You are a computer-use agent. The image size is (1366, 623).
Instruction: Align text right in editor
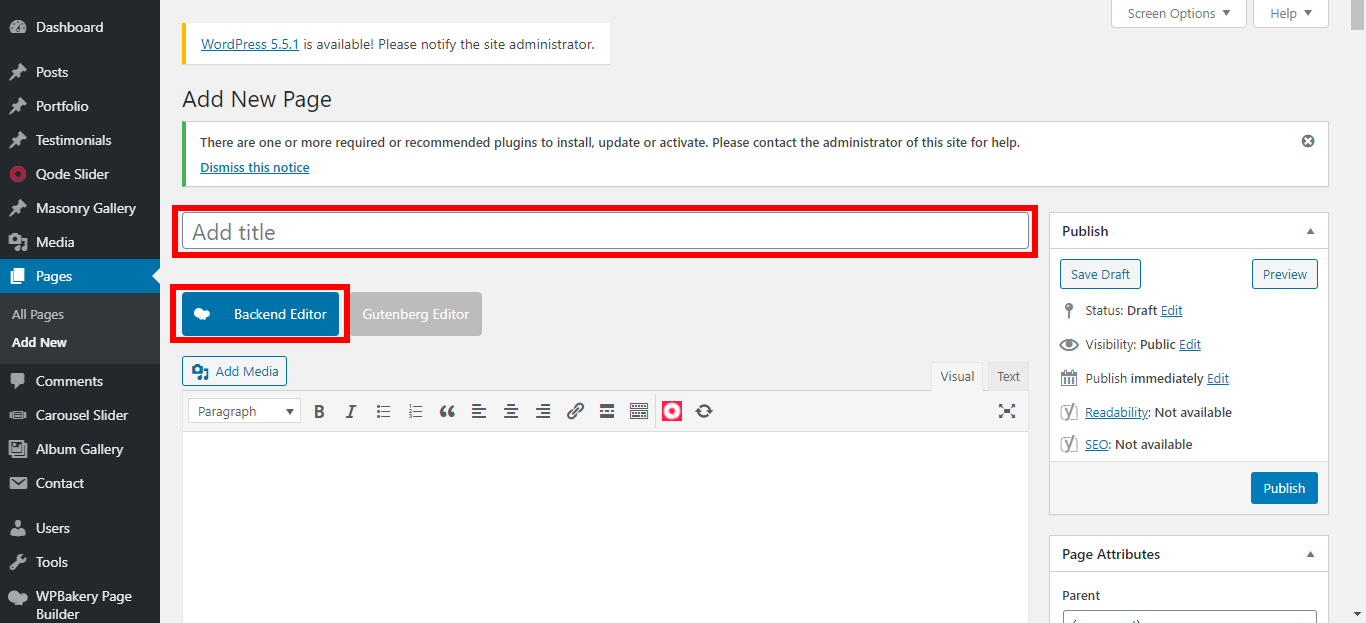tap(543, 411)
